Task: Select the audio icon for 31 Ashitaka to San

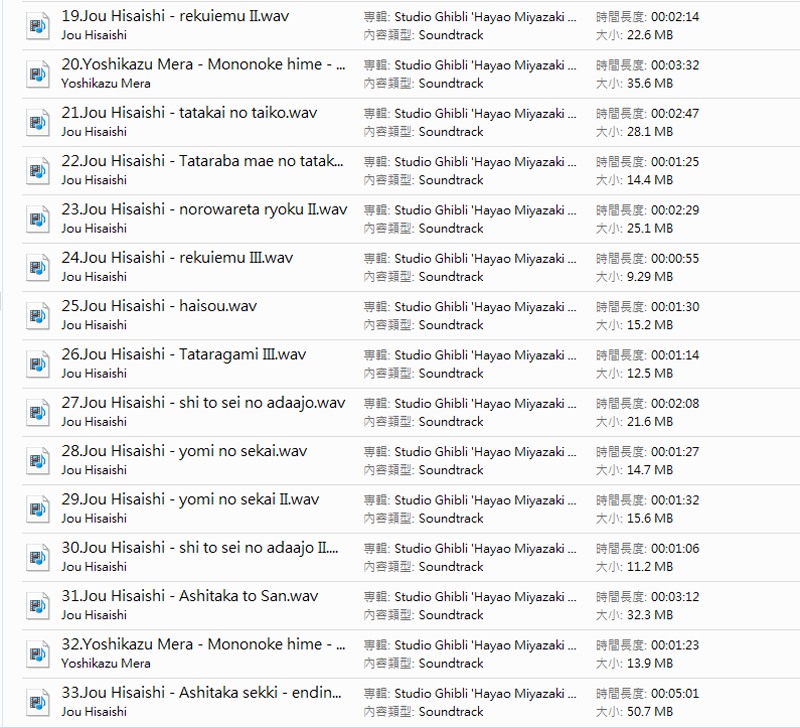Action: [x=38, y=606]
